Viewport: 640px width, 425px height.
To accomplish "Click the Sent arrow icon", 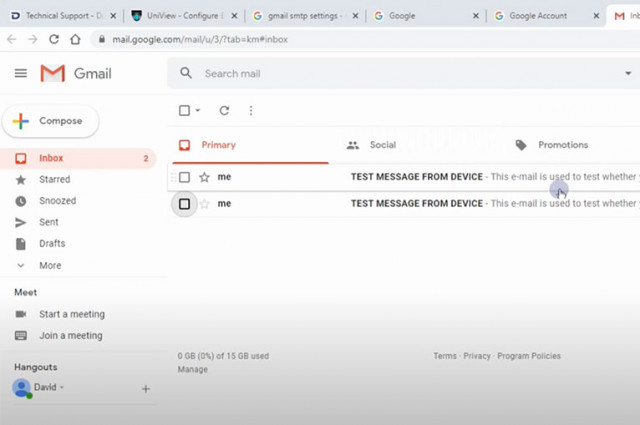I will [x=20, y=222].
